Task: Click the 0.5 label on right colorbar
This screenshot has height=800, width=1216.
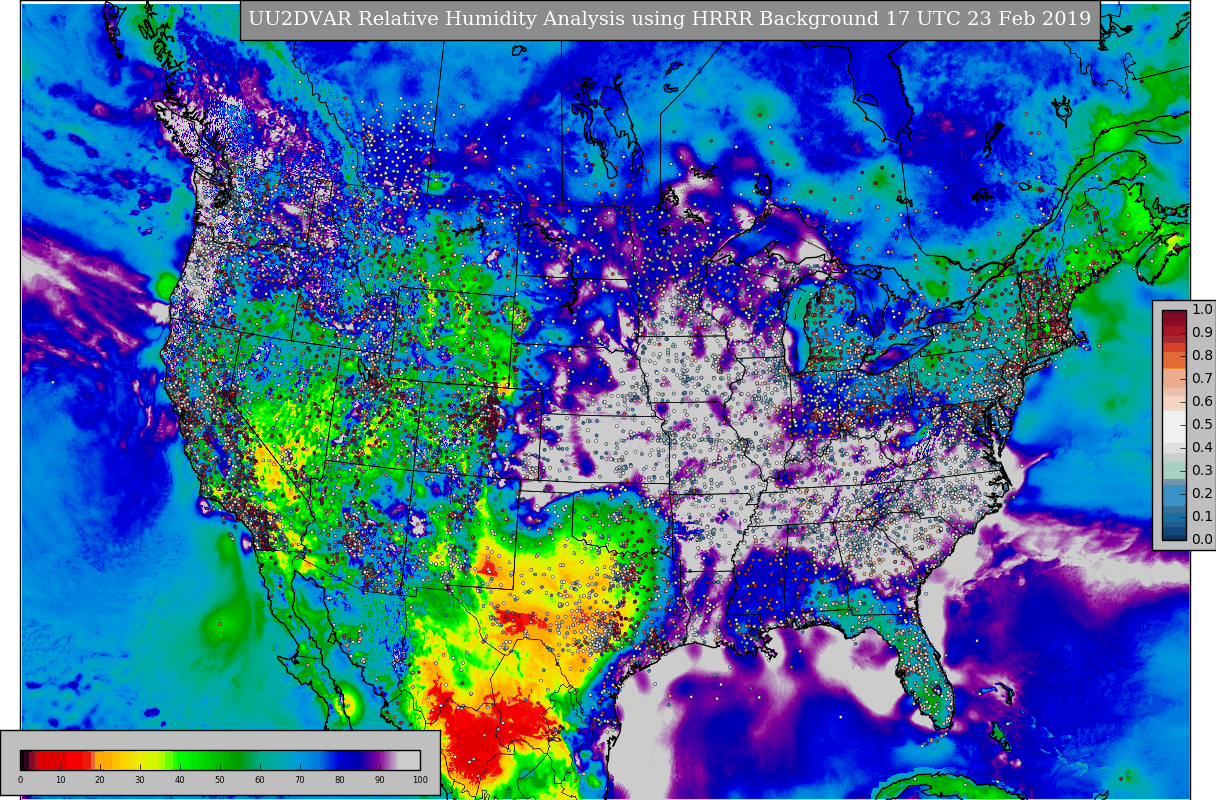Action: tap(1202, 424)
